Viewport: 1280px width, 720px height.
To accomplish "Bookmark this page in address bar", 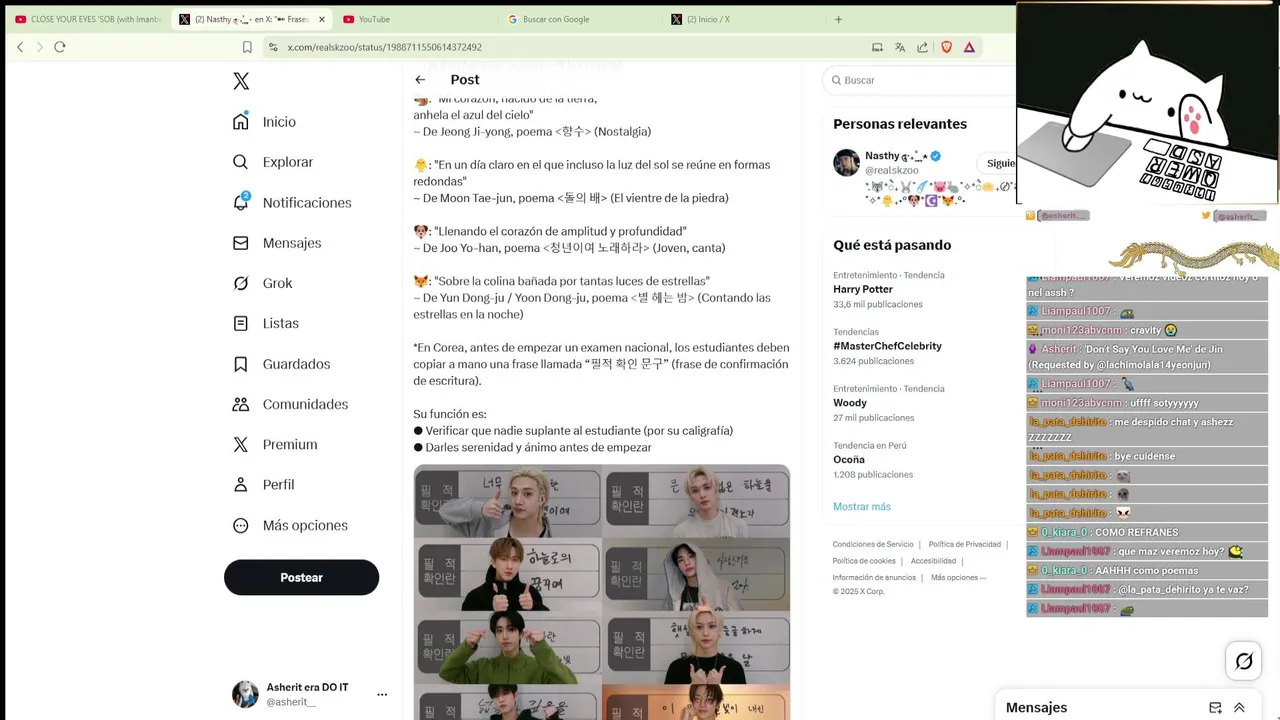I will 247,47.
